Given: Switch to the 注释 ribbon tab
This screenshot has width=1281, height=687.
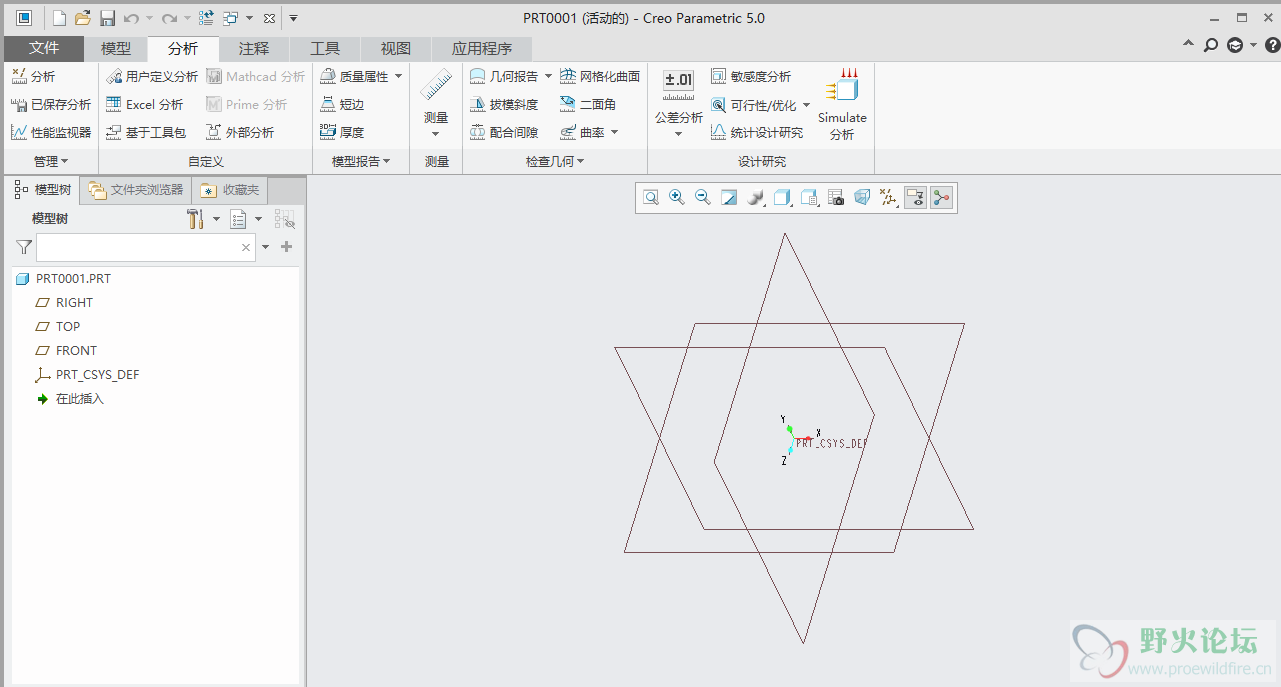Looking at the screenshot, I should tap(254, 48).
